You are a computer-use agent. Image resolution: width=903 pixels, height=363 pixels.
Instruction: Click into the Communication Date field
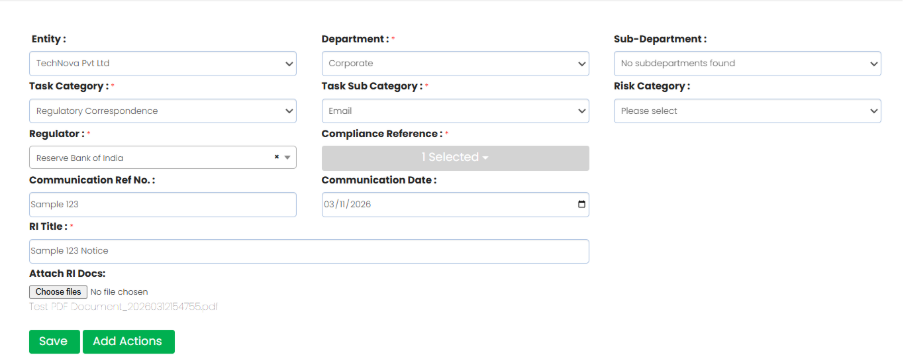click(456, 205)
